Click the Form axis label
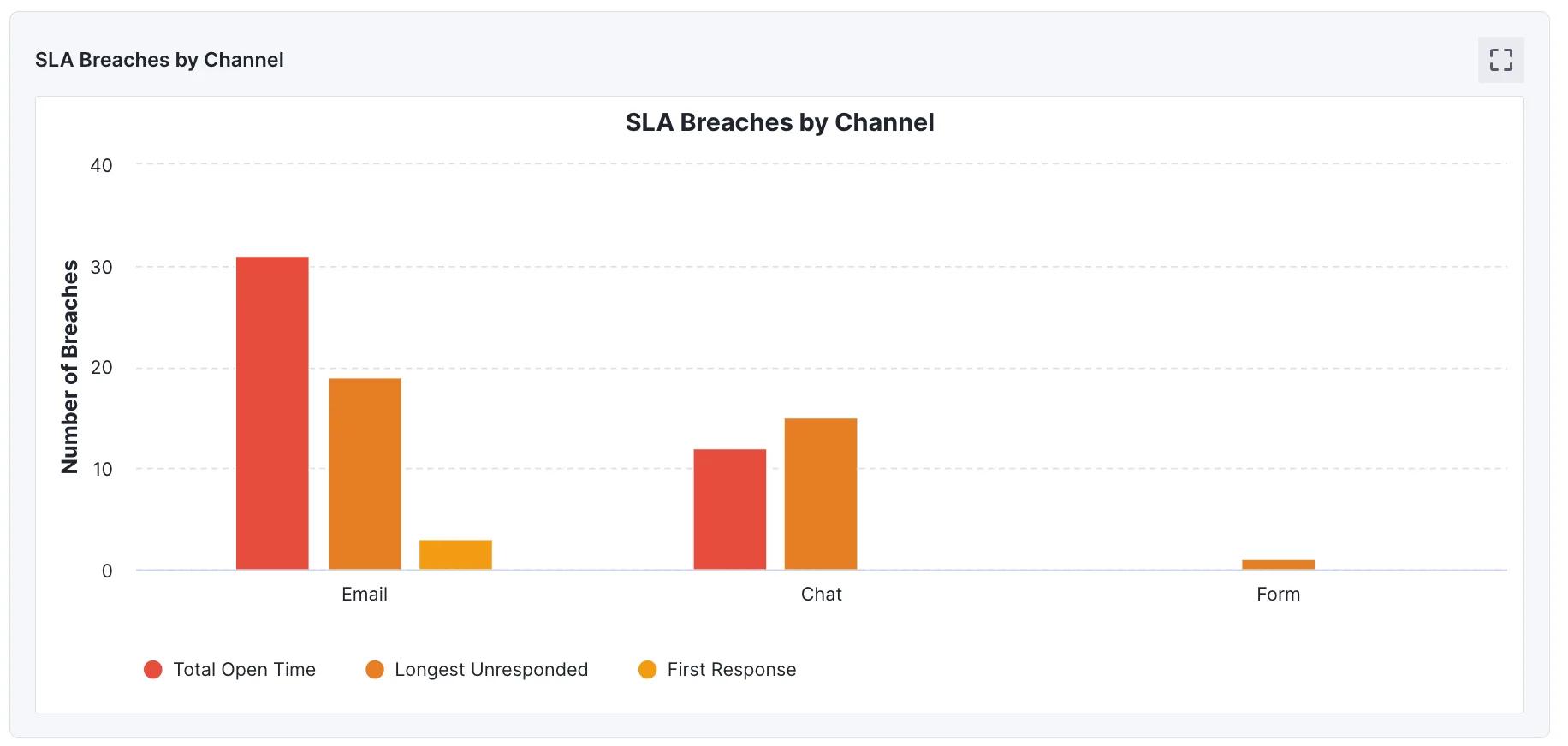 [x=1279, y=595]
